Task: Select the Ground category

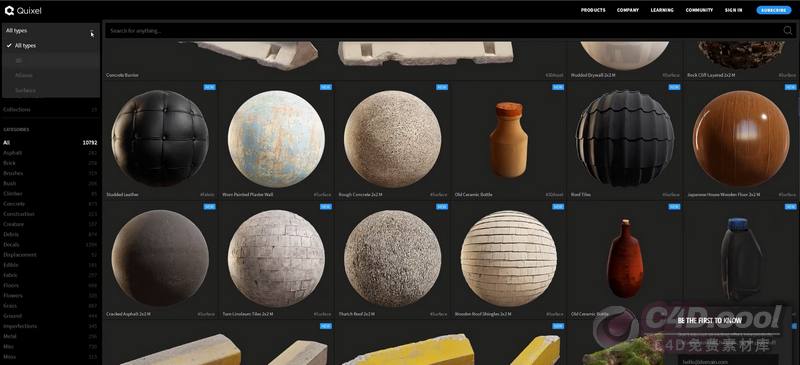Action: point(50,316)
